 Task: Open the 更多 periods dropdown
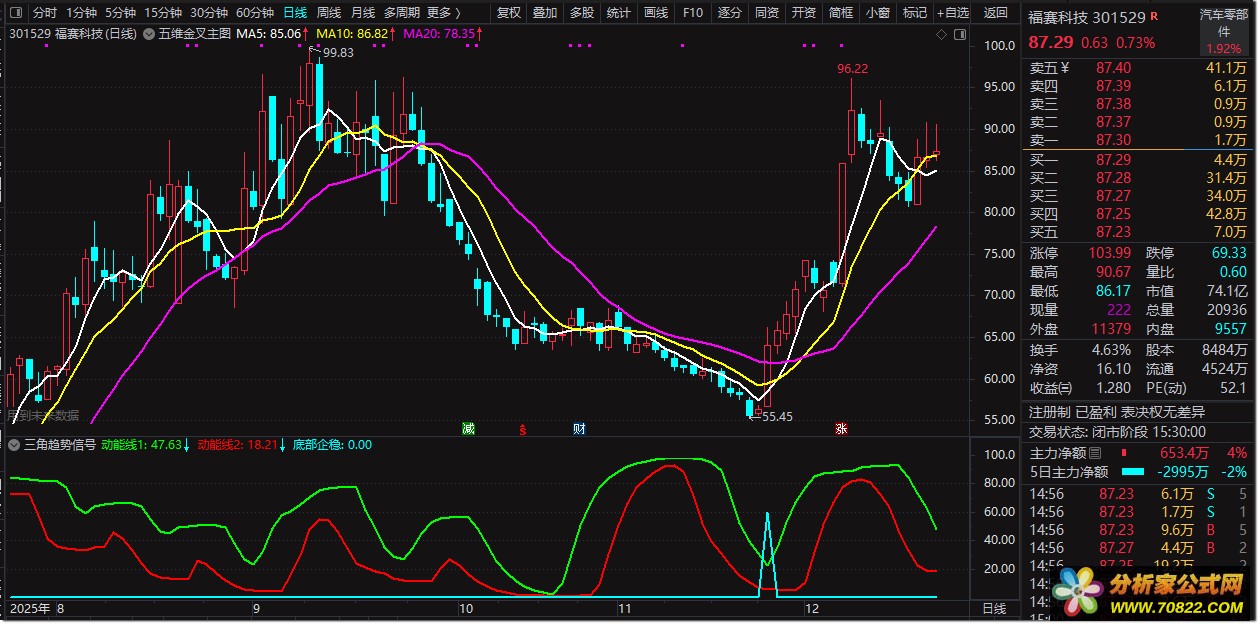[x=443, y=13]
